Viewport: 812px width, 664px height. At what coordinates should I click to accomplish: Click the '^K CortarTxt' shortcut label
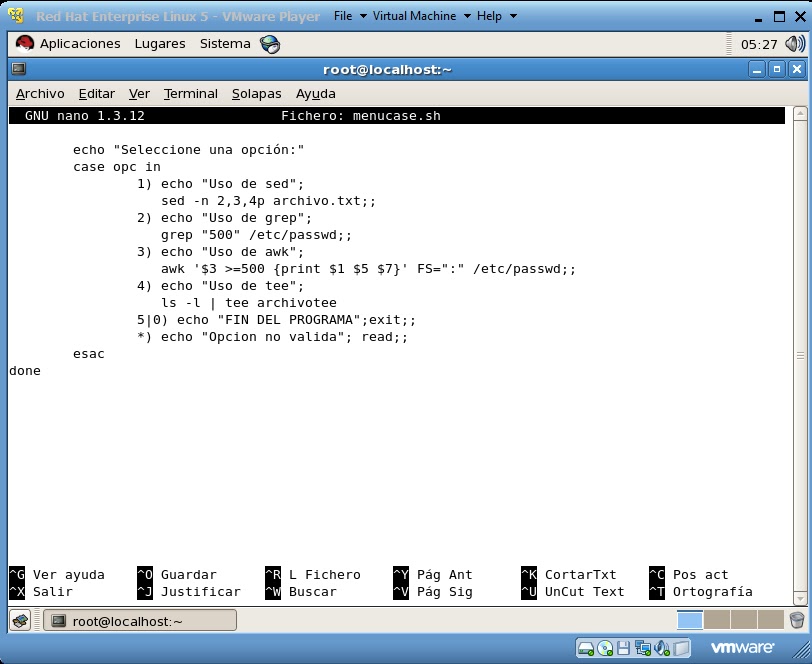click(x=569, y=574)
